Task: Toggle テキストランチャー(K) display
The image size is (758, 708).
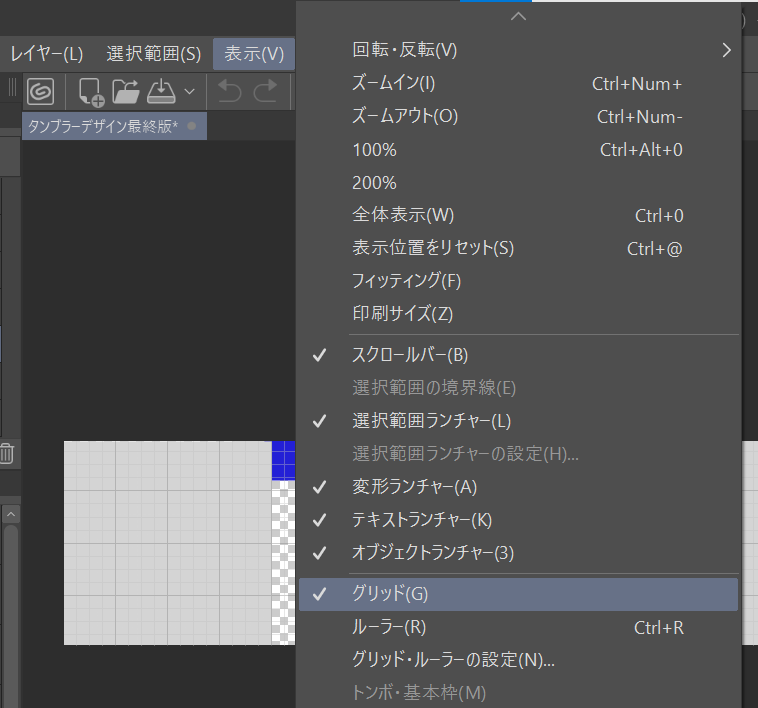Action: pyautogui.click(x=518, y=520)
